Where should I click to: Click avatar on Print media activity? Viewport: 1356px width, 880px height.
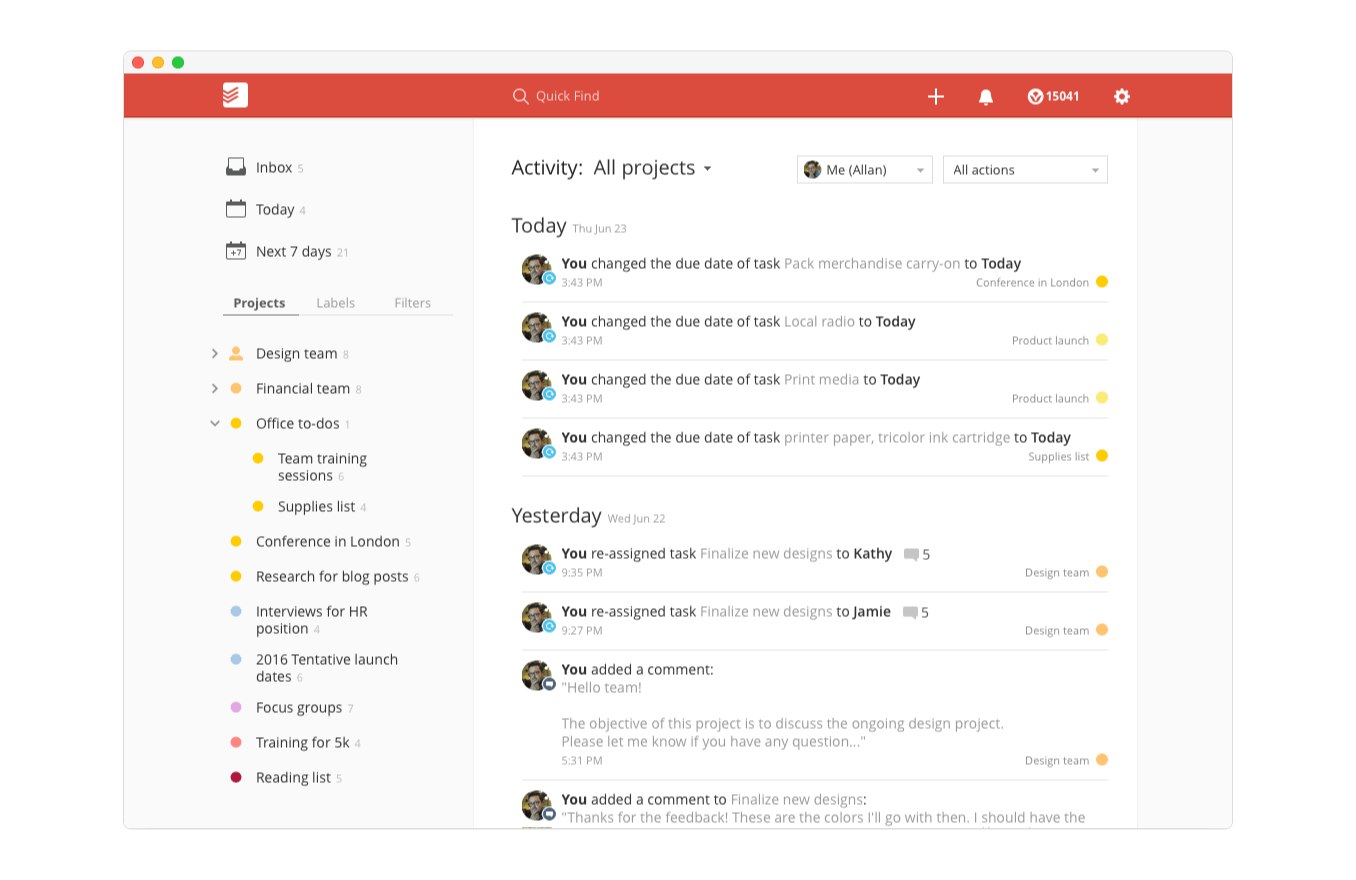coord(537,385)
